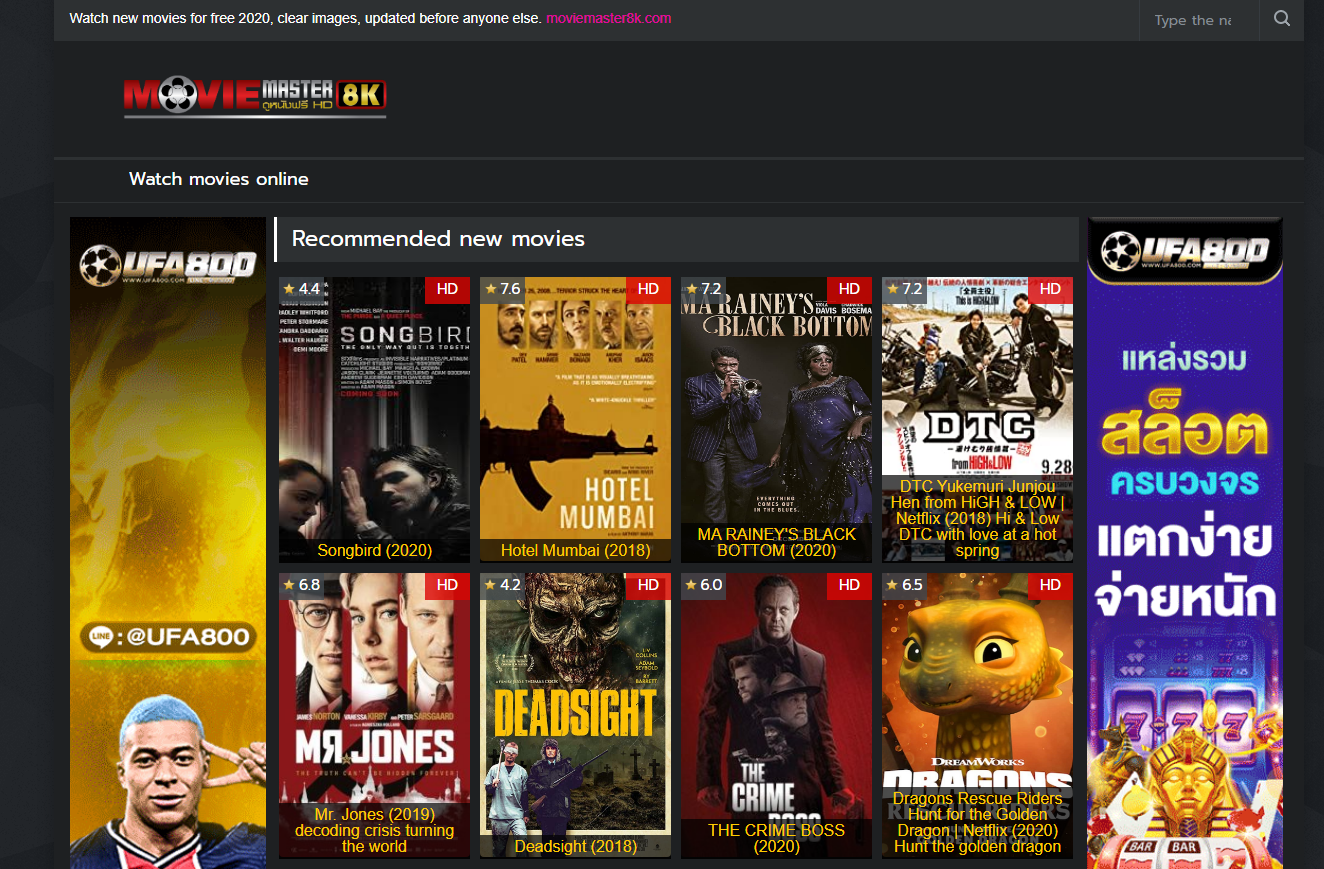Open the moviemaster8k.com link
This screenshot has width=1324, height=869.
coord(609,19)
